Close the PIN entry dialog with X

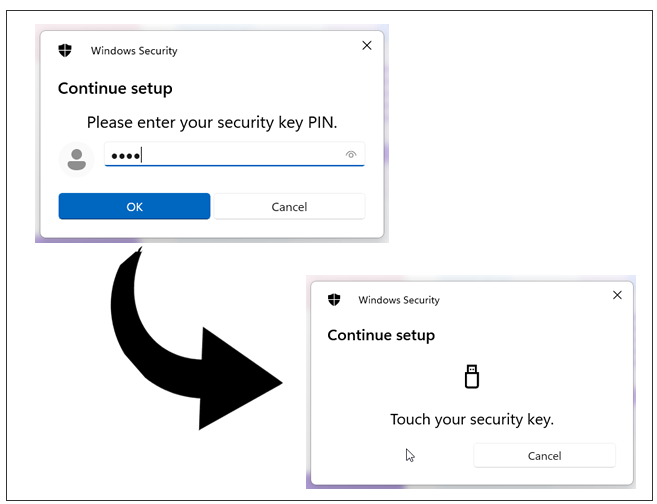(x=367, y=45)
